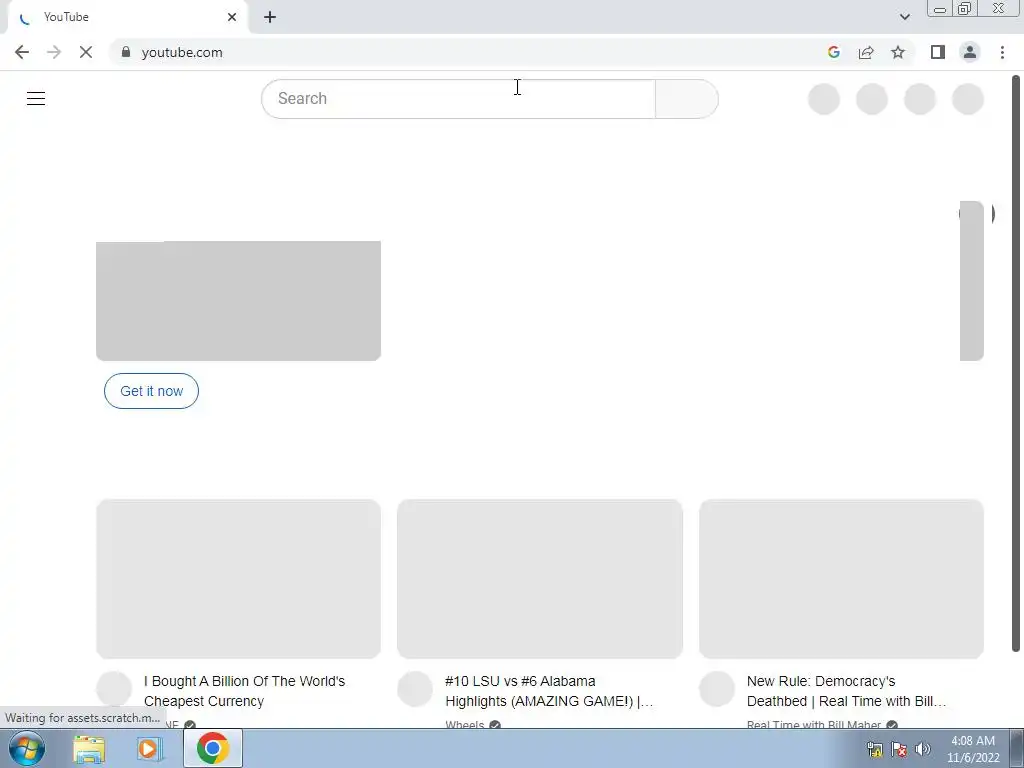
Task: Open 'I Bought A Billion' video thumbnail
Action: pos(238,579)
